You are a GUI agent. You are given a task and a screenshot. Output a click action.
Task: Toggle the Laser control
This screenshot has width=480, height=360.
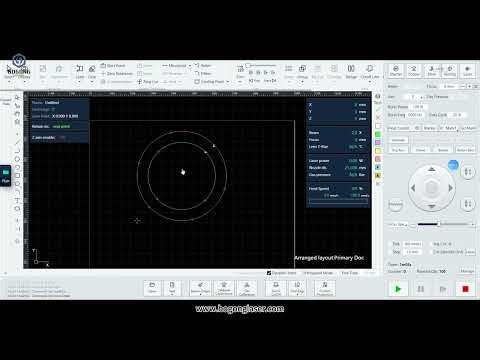pyautogui.click(x=468, y=71)
